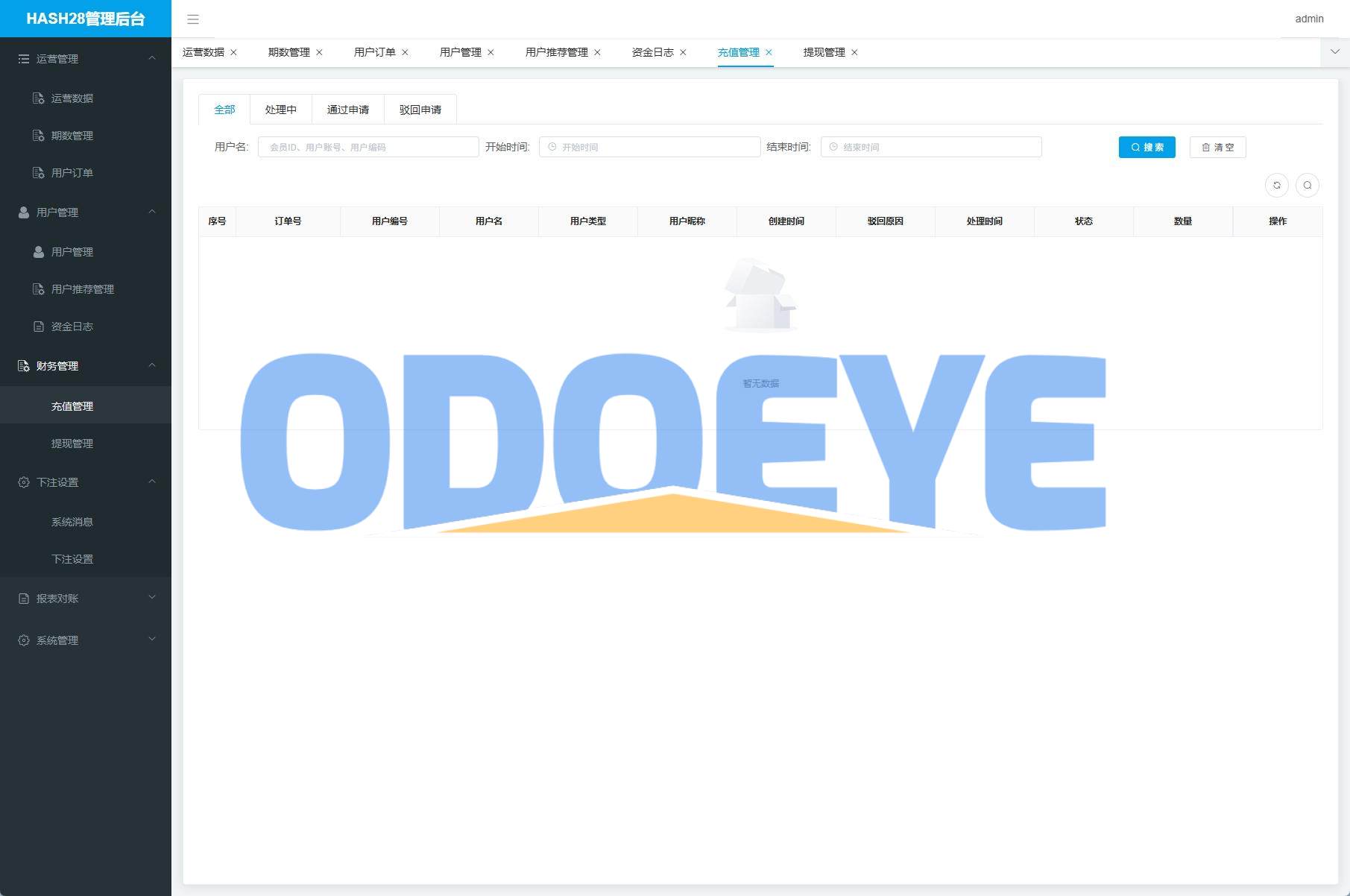Open the tabs dropdown arrow at right
The image size is (1350, 896).
pyautogui.click(x=1334, y=52)
